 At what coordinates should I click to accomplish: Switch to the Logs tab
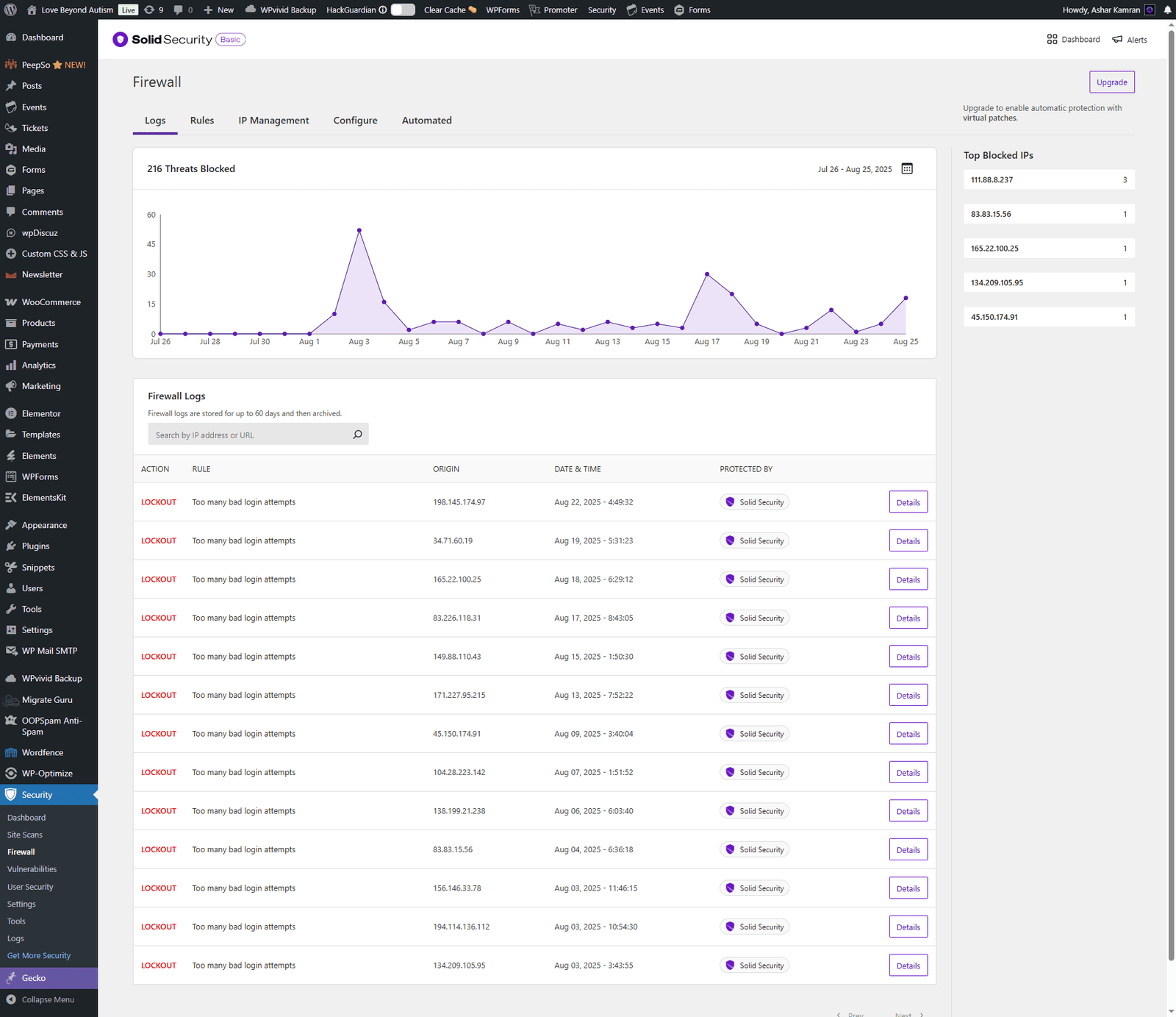(x=155, y=121)
